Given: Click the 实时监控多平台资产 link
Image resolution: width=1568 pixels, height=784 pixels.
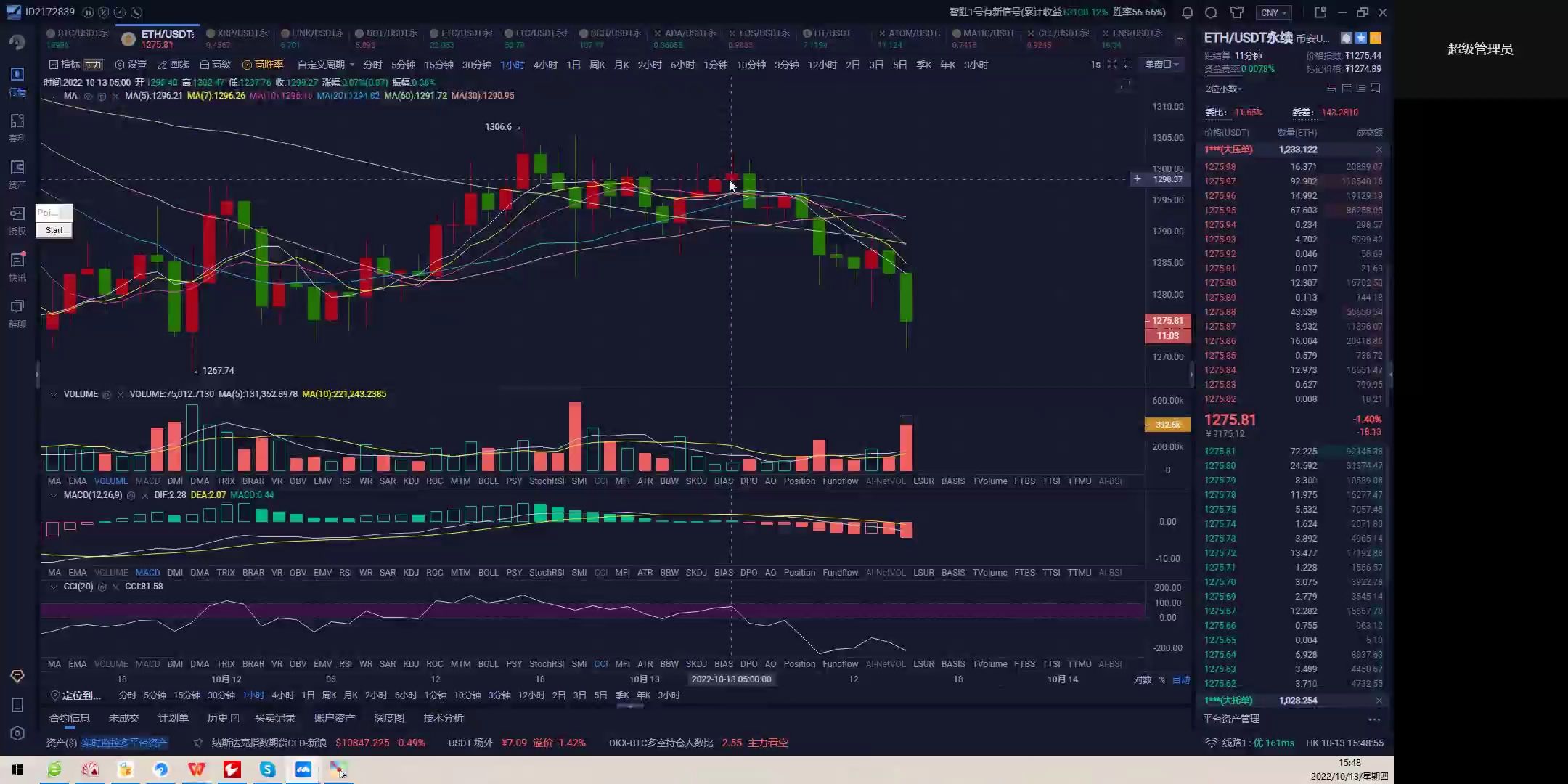Looking at the screenshot, I should 124,743.
